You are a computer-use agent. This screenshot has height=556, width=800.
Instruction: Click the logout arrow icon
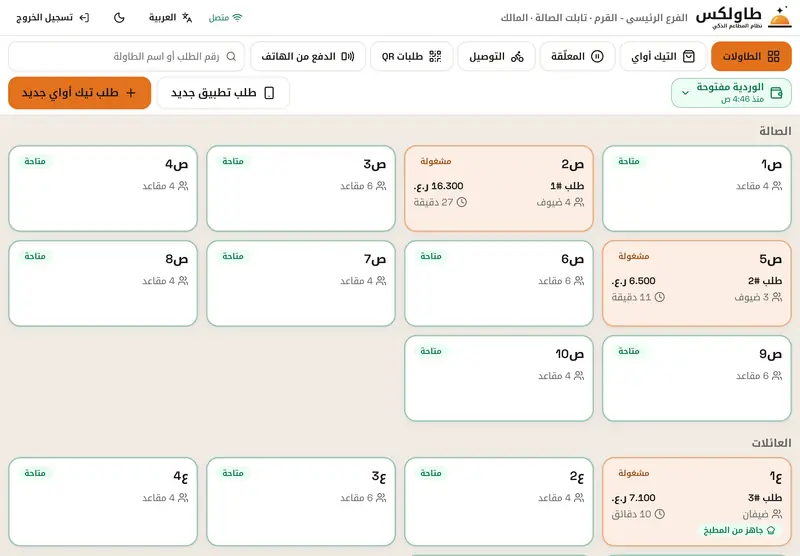click(84, 18)
